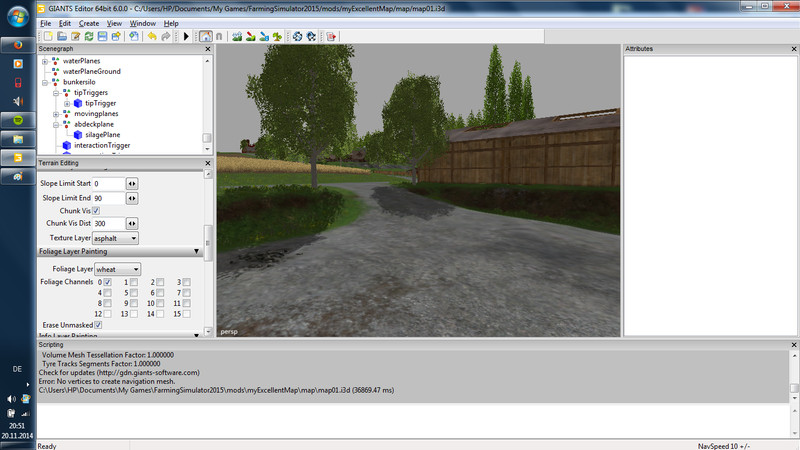The height and width of the screenshot is (450, 800).
Task: Start the play simulation button
Action: [x=186, y=36]
